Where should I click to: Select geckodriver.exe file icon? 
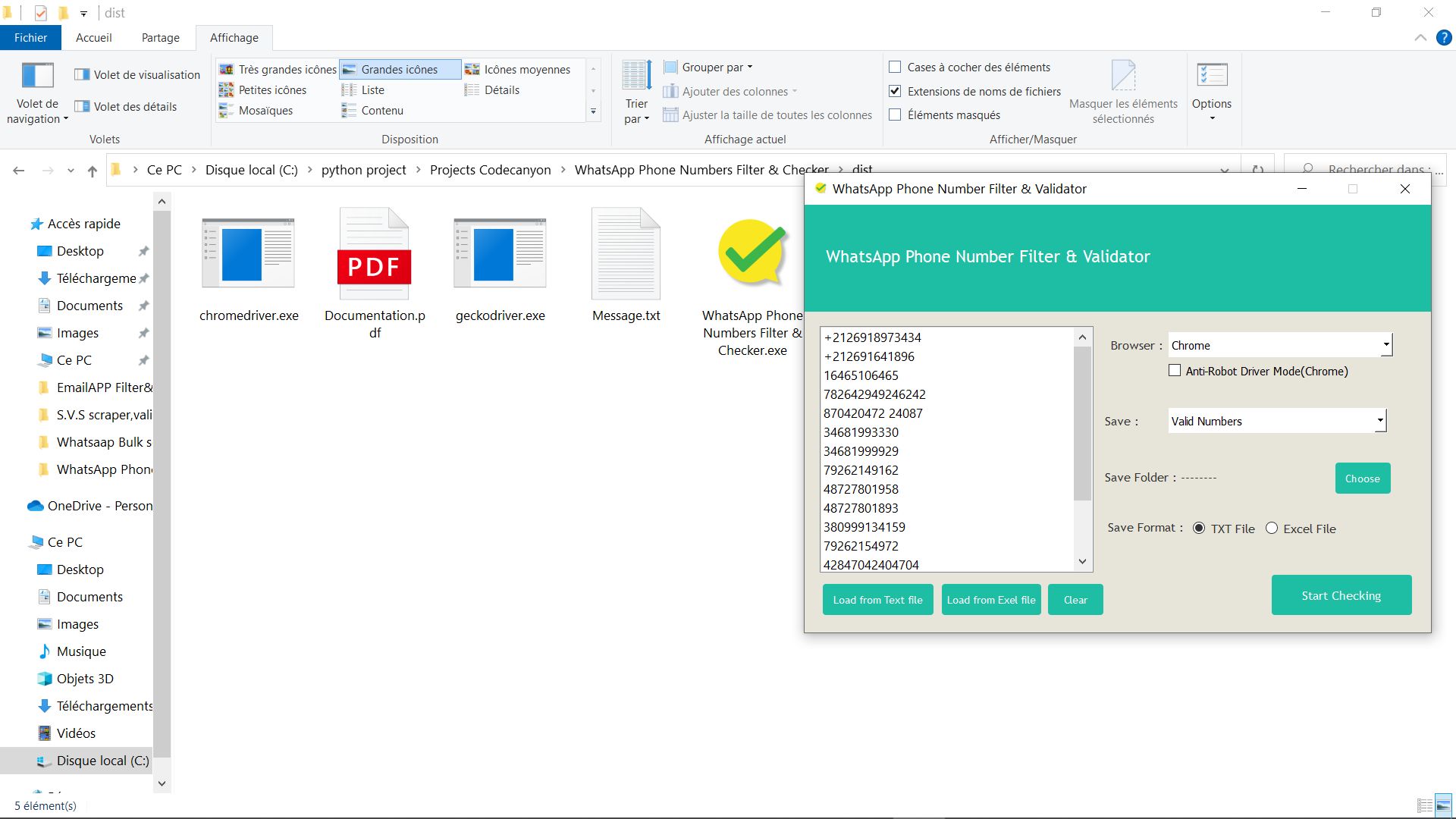tap(500, 253)
